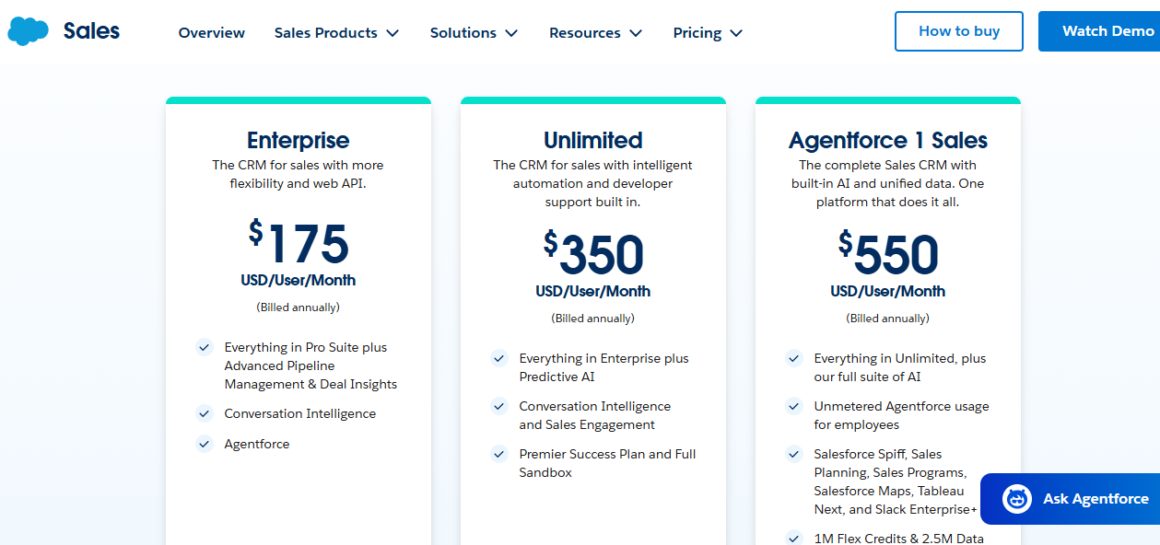Click '(Billed annually)' in Agentforce 1 Sales card
Screen dimensions: 1160x545
[888, 319]
